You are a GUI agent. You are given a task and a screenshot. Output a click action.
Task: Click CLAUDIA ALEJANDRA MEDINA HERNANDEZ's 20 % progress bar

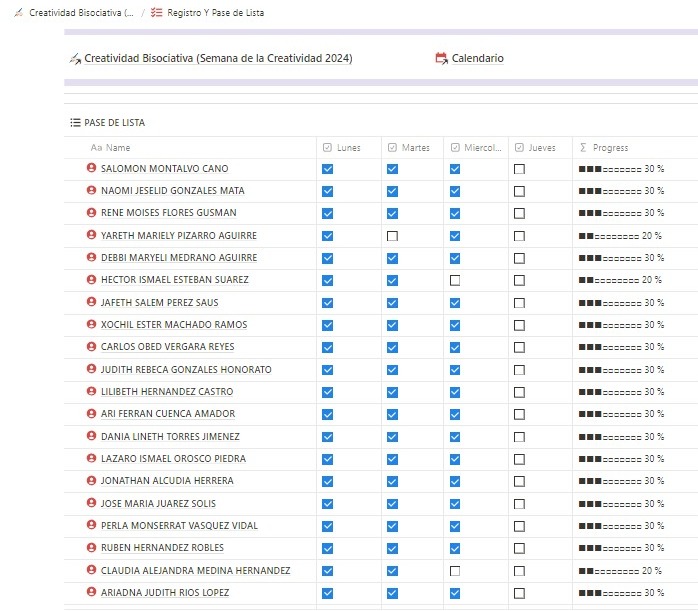620,571
